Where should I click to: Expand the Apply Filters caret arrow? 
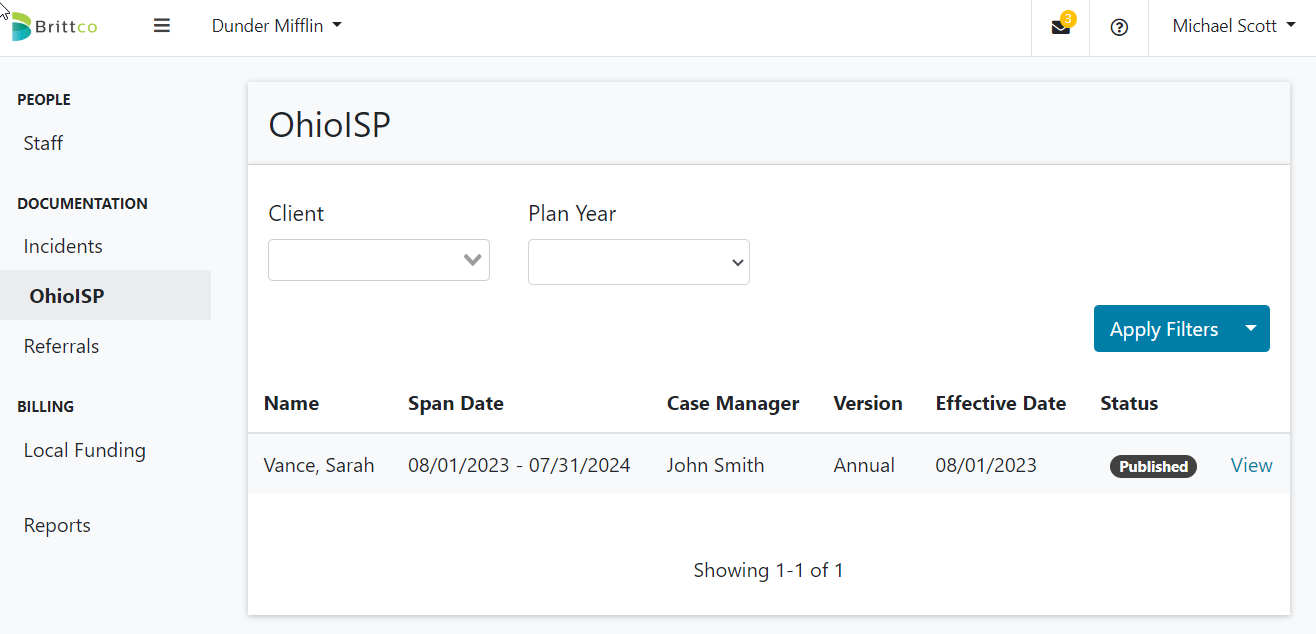point(1251,328)
